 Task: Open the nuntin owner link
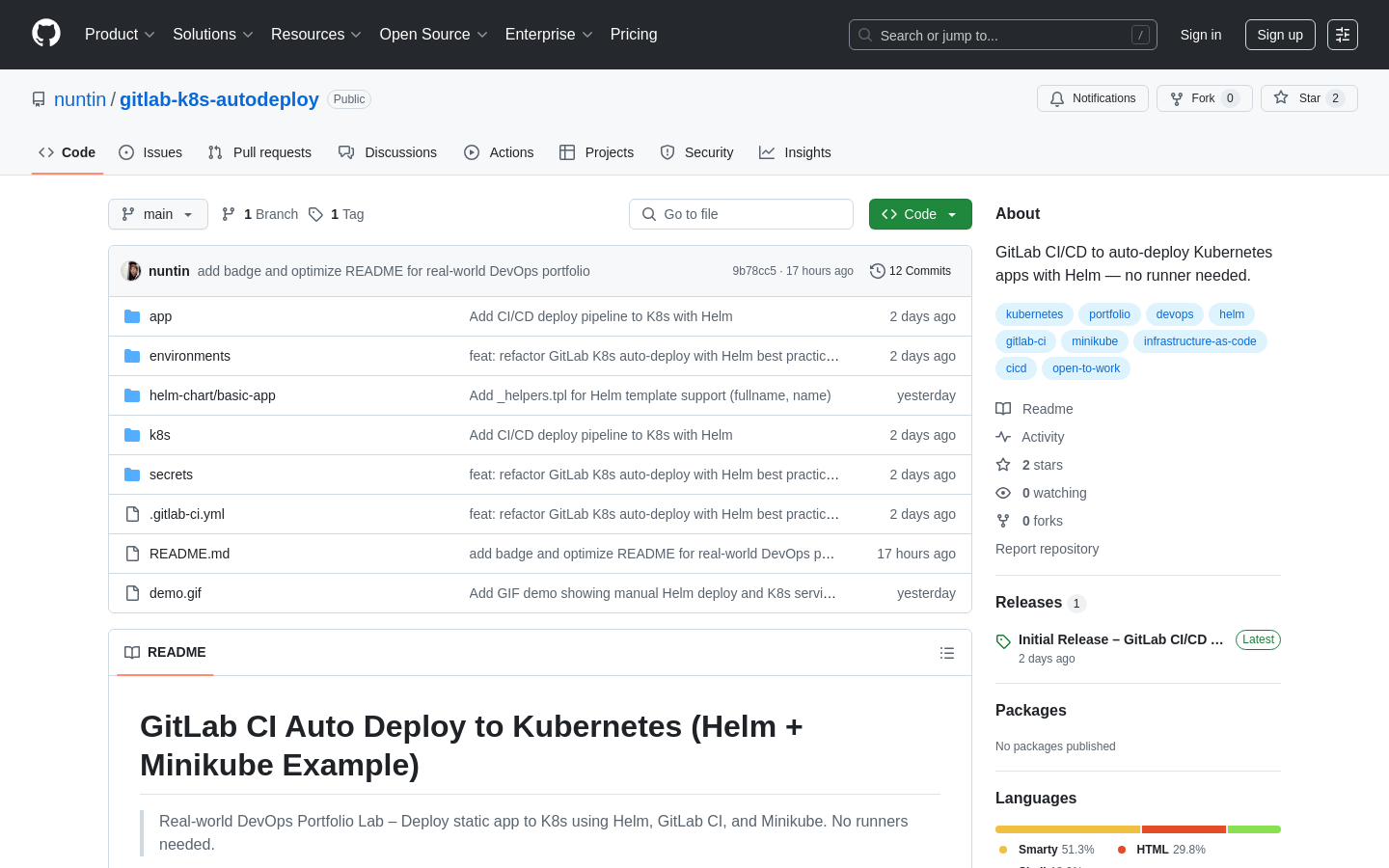pos(80,99)
